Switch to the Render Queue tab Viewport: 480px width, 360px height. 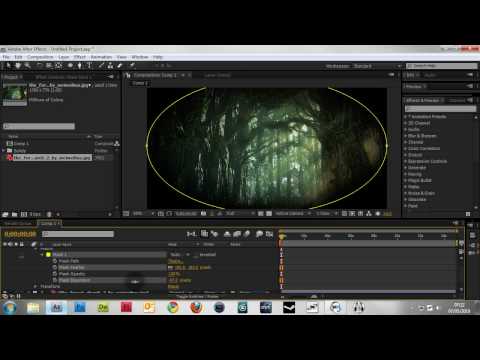[x=18, y=223]
